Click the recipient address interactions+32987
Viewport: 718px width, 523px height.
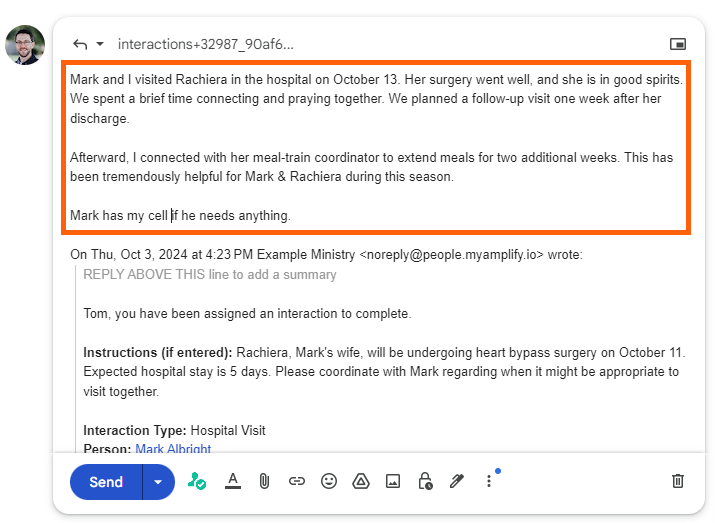coord(206,44)
